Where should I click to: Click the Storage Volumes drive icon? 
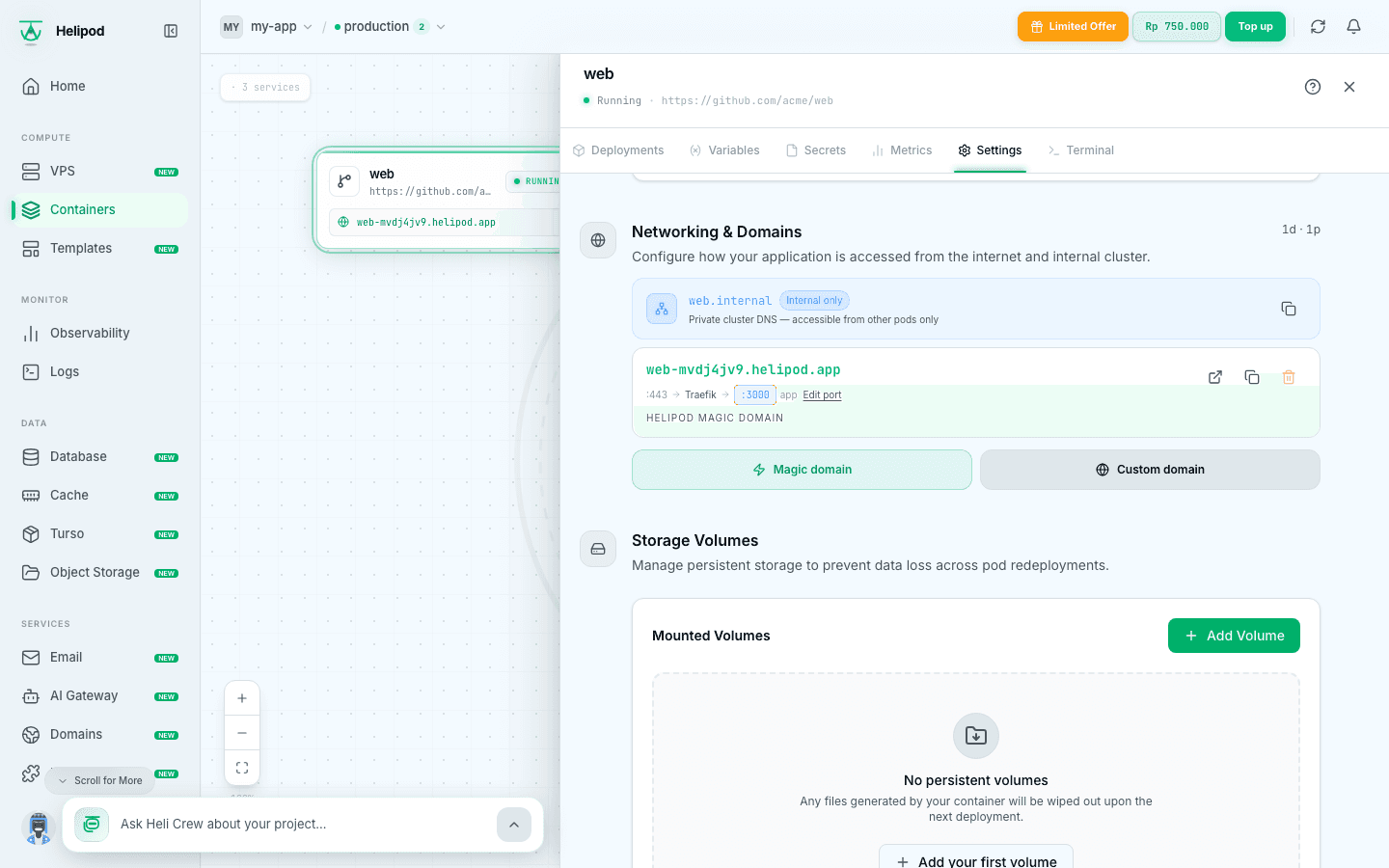(x=598, y=549)
